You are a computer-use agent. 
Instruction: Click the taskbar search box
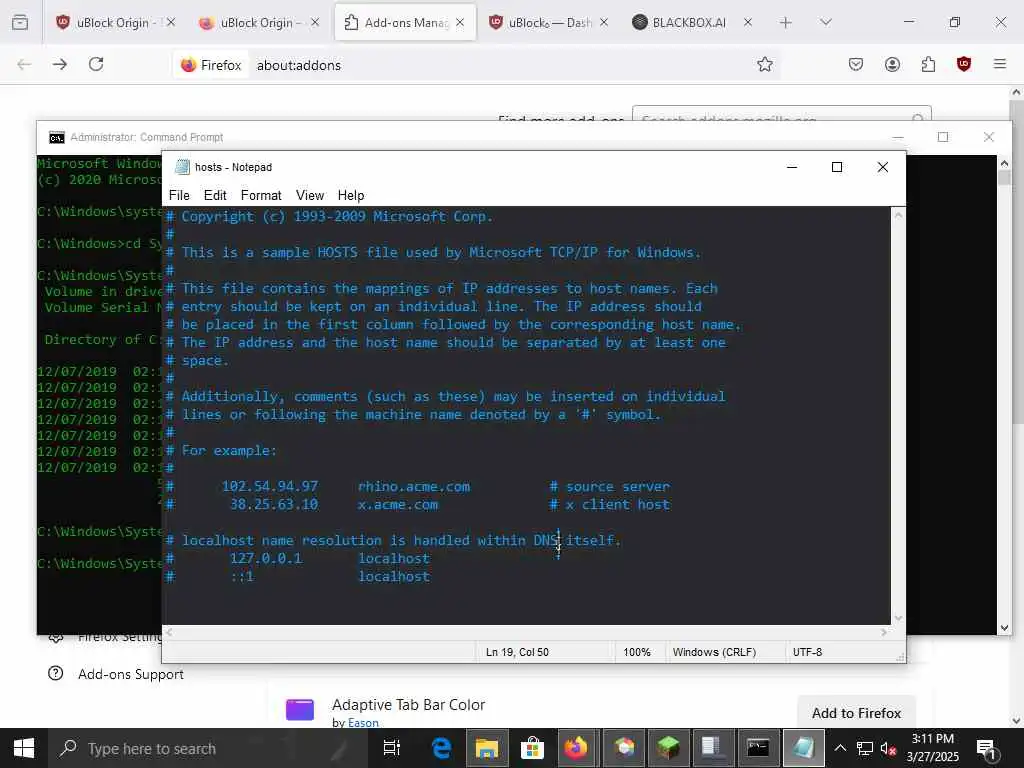[x=209, y=748]
